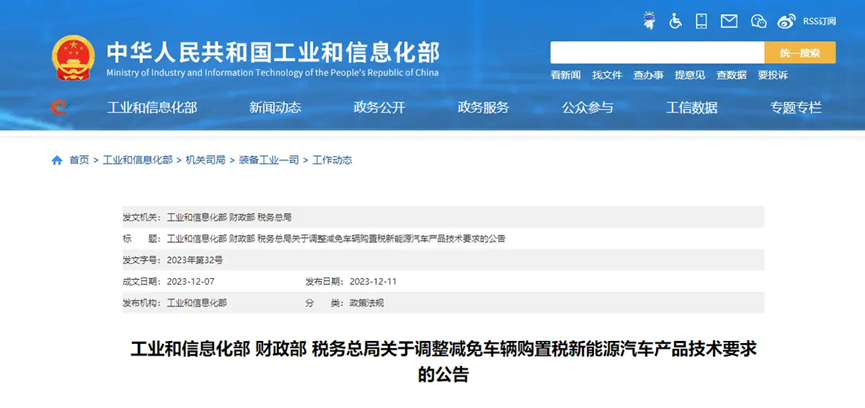Click the red swirl icon in navigation bar
Screen dimensions: 865x408
(59, 107)
